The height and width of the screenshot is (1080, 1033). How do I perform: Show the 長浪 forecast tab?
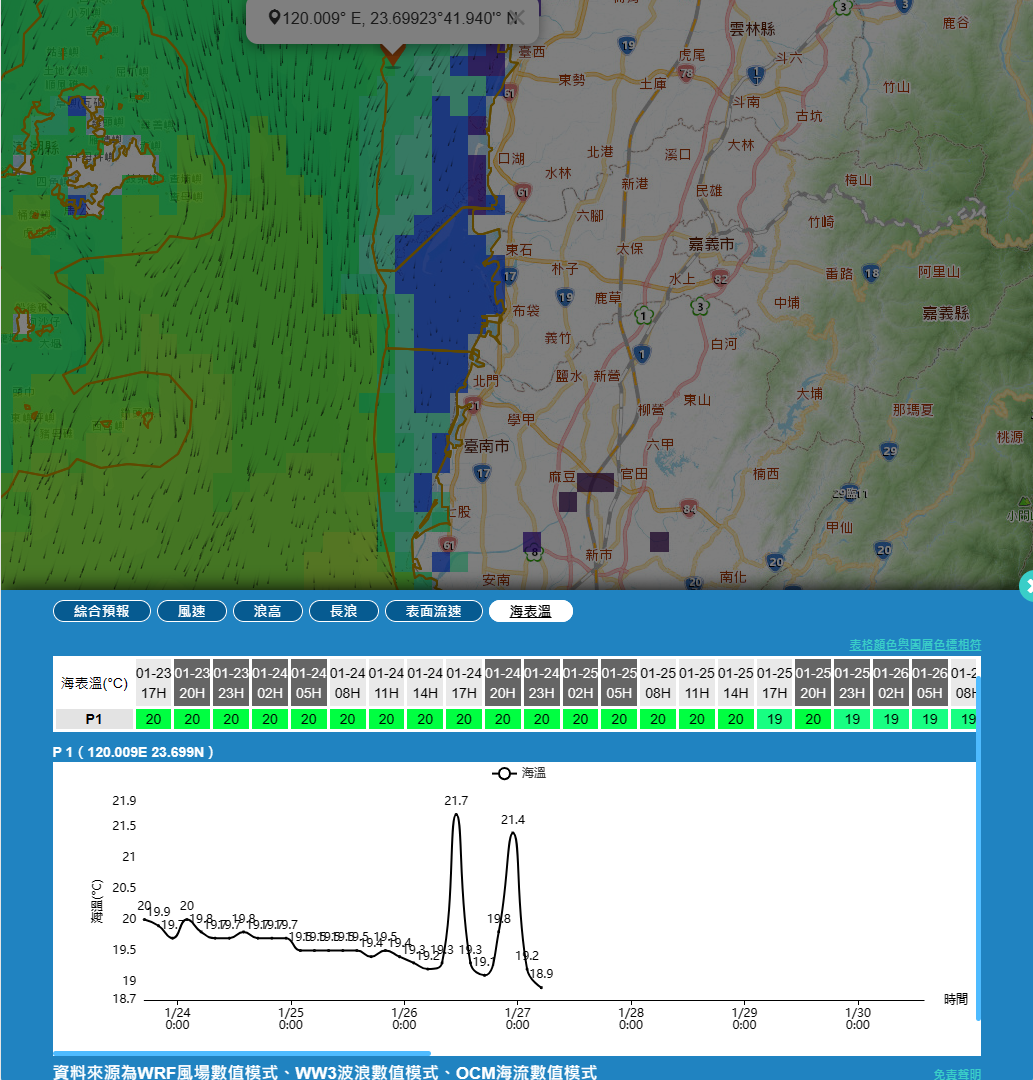pyautogui.click(x=343, y=611)
